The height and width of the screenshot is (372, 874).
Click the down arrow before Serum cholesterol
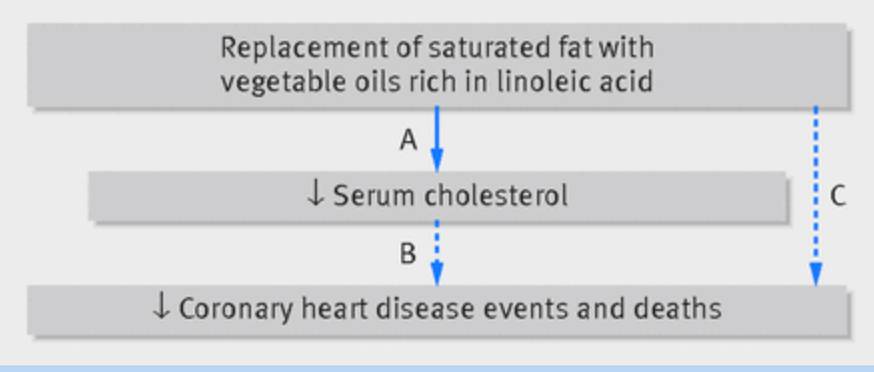click(x=315, y=196)
